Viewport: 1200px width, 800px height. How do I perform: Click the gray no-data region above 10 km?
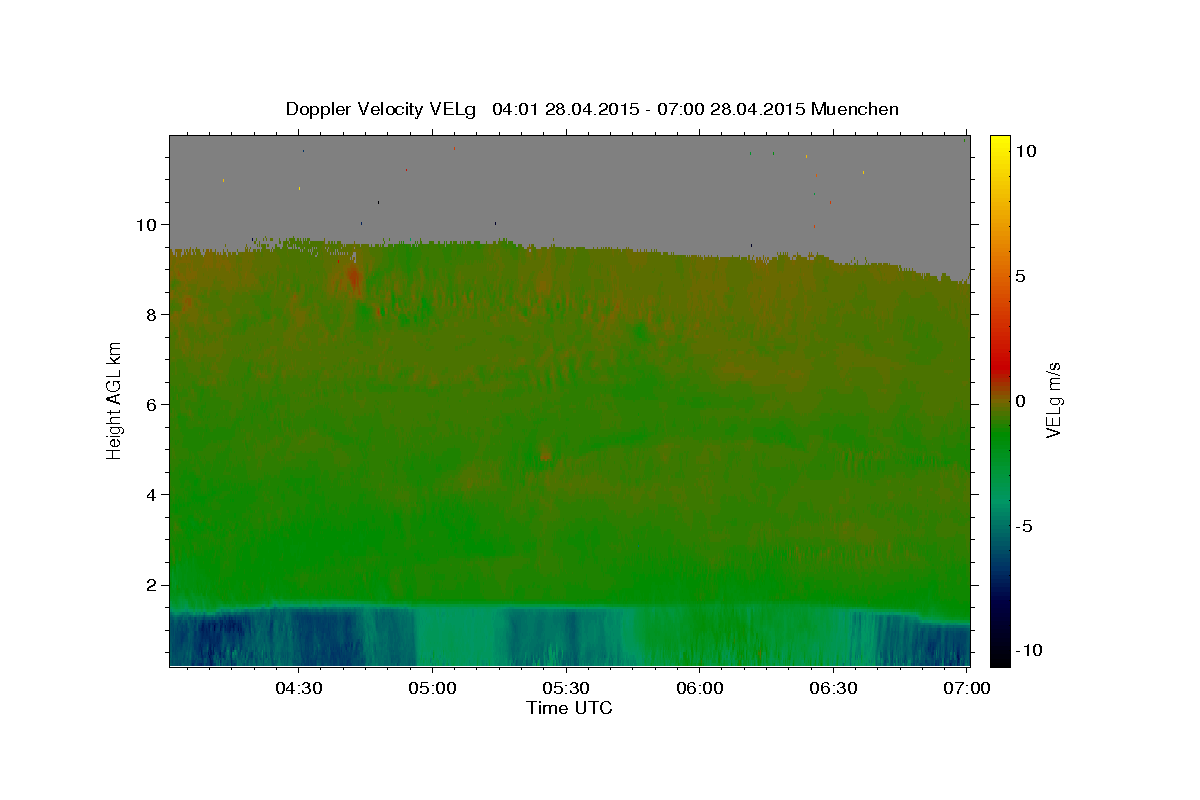coord(569,185)
